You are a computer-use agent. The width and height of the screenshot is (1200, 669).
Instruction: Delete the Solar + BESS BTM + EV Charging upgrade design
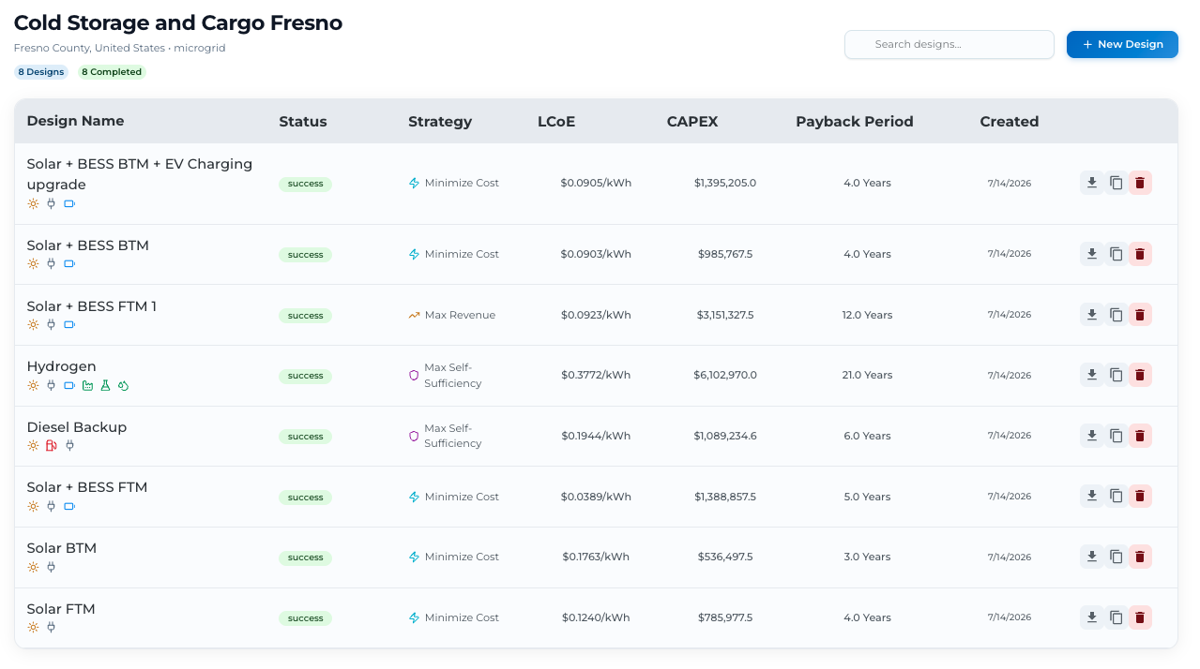point(1140,183)
